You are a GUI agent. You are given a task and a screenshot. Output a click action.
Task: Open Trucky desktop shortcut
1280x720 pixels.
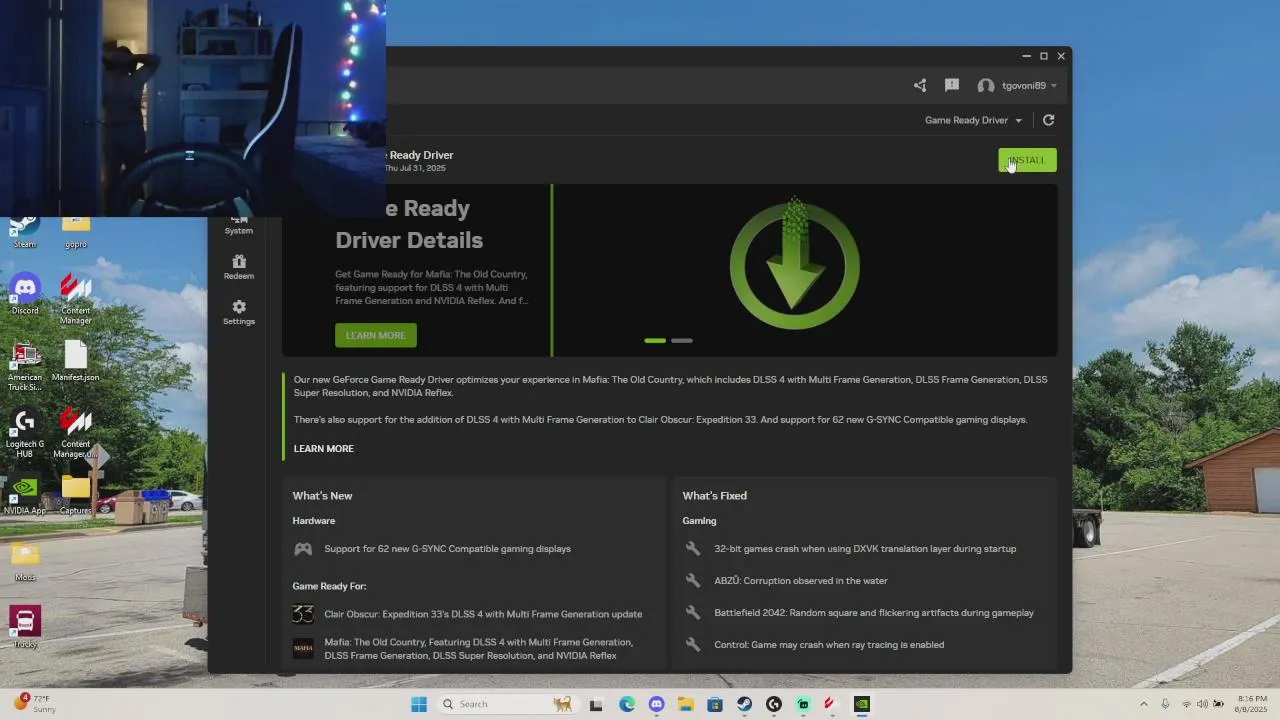[25, 628]
